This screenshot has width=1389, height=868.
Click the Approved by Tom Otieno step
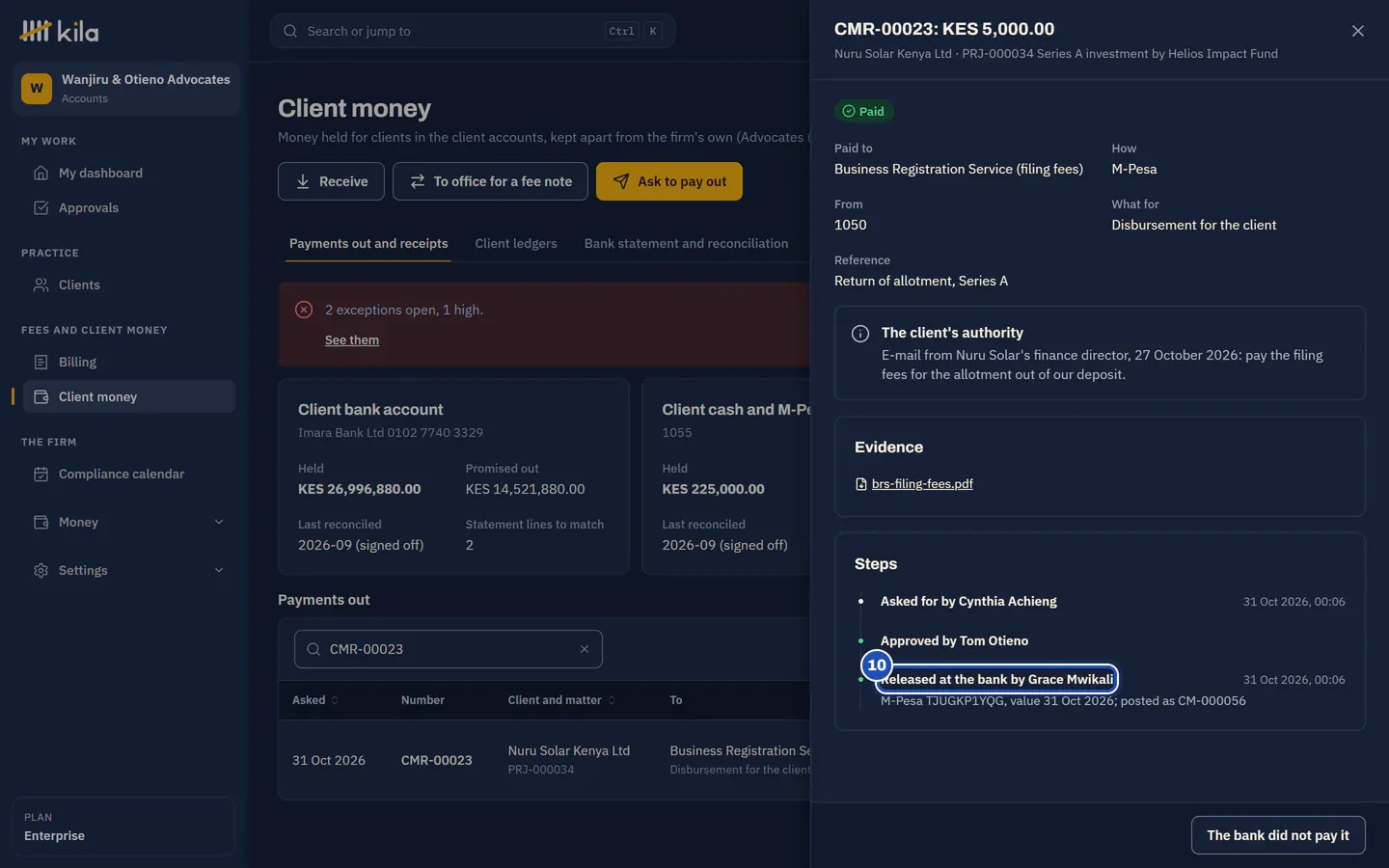[954, 640]
